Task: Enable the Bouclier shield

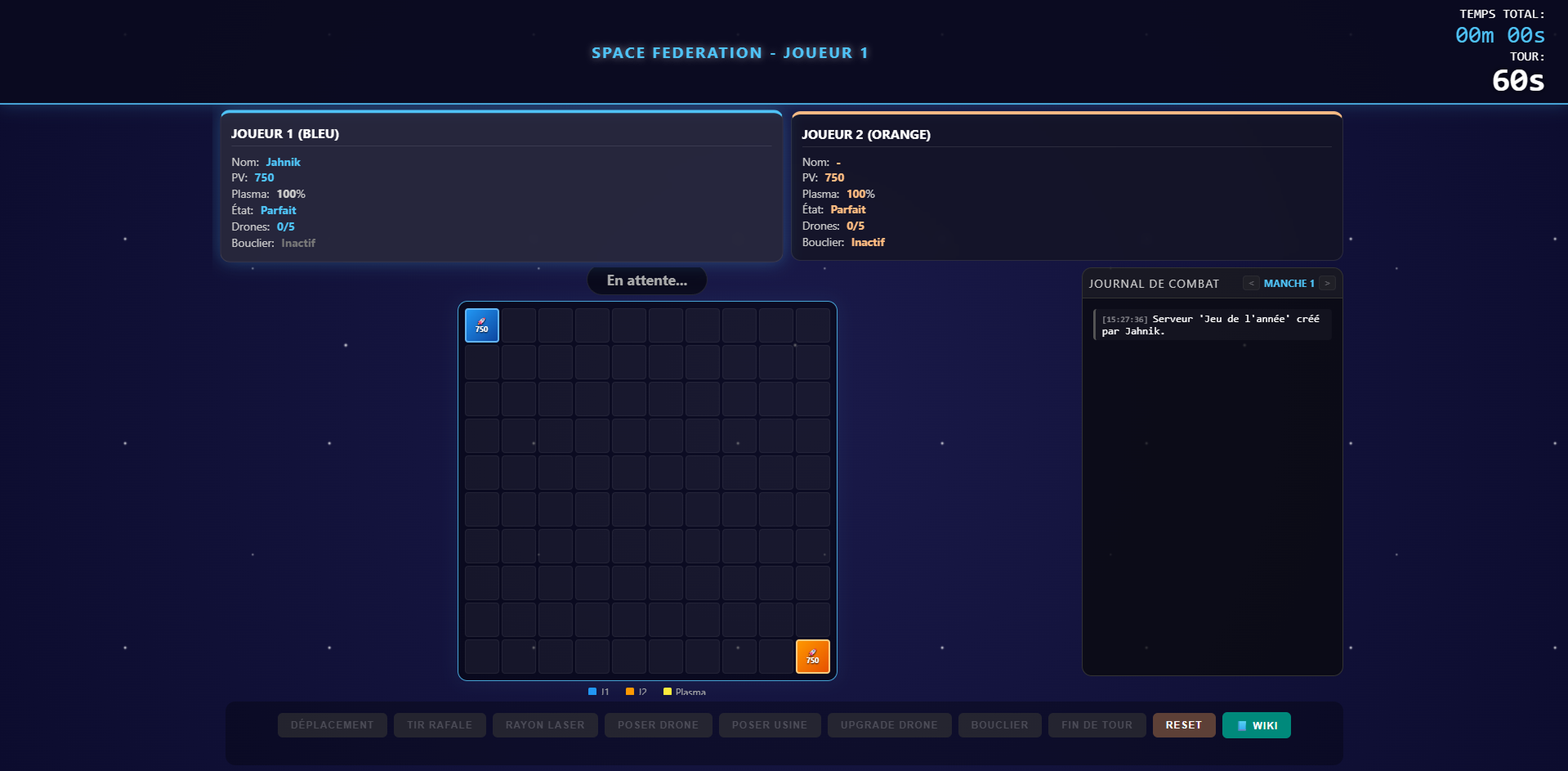Action: (x=999, y=724)
